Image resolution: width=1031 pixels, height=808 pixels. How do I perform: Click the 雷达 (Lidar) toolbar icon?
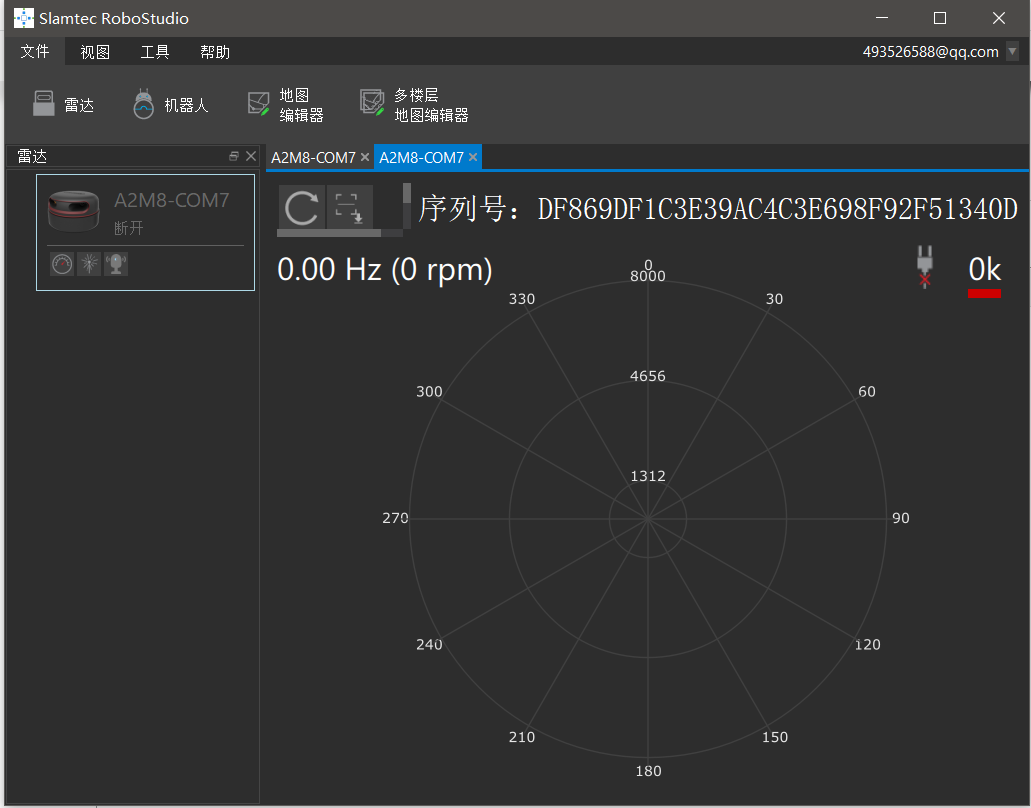pos(62,105)
